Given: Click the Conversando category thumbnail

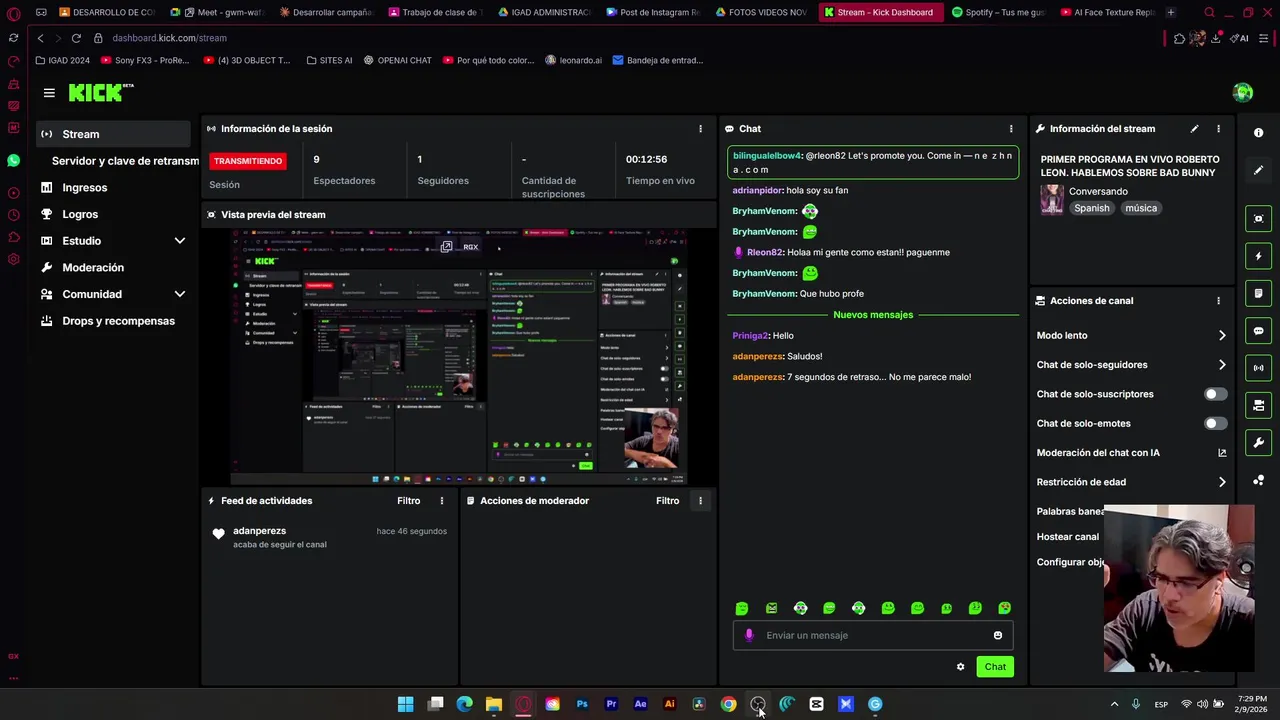Looking at the screenshot, I should (1051, 199).
